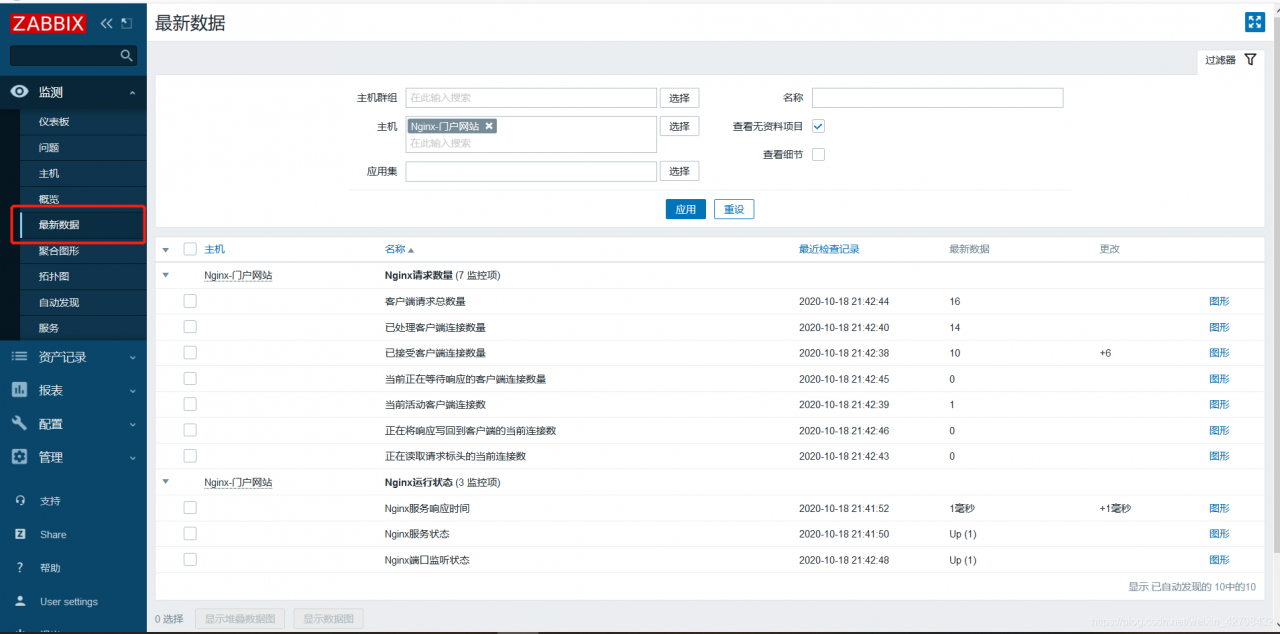
Task: Hide sidebar using the window icon
Action: click(x=126, y=23)
